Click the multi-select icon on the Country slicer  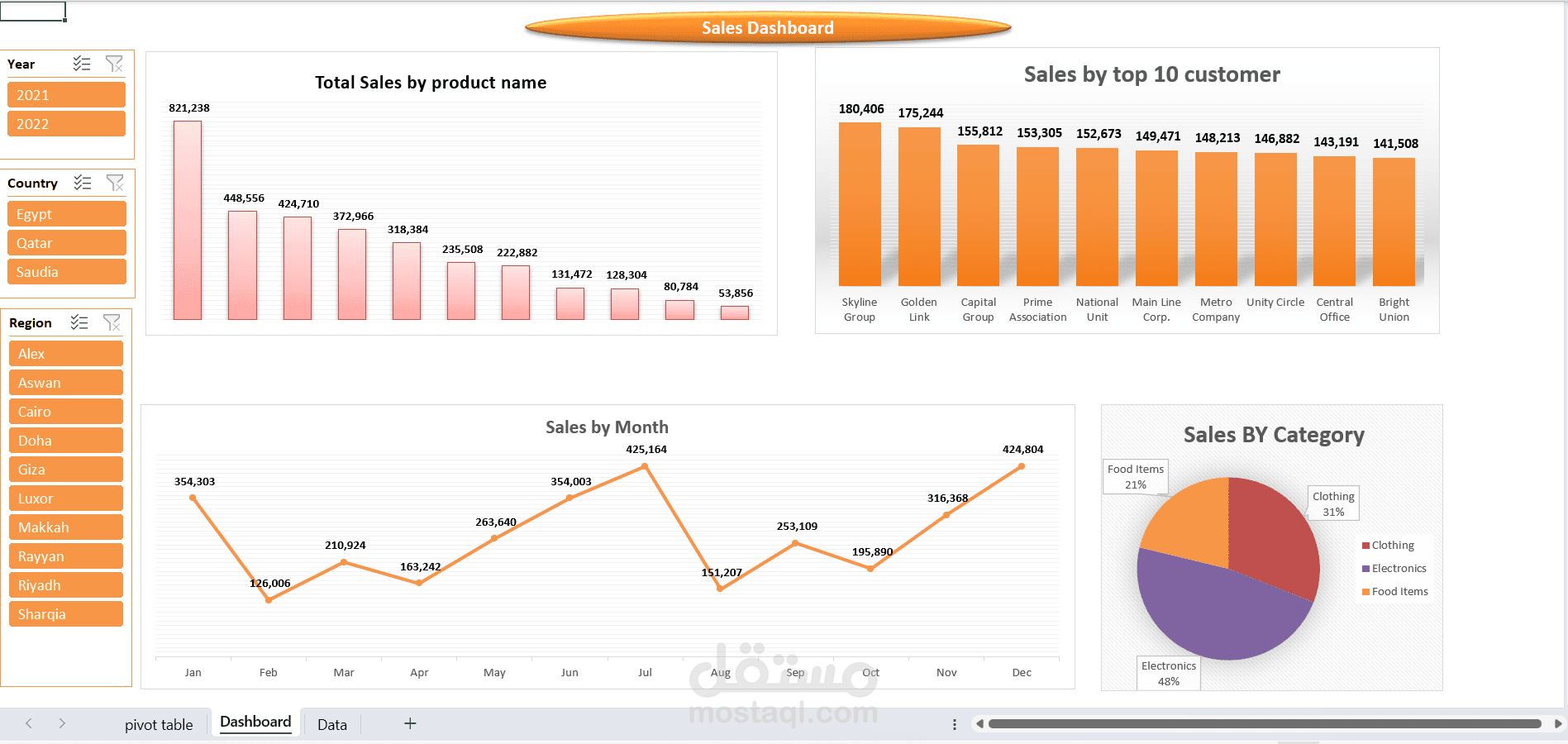tap(81, 183)
